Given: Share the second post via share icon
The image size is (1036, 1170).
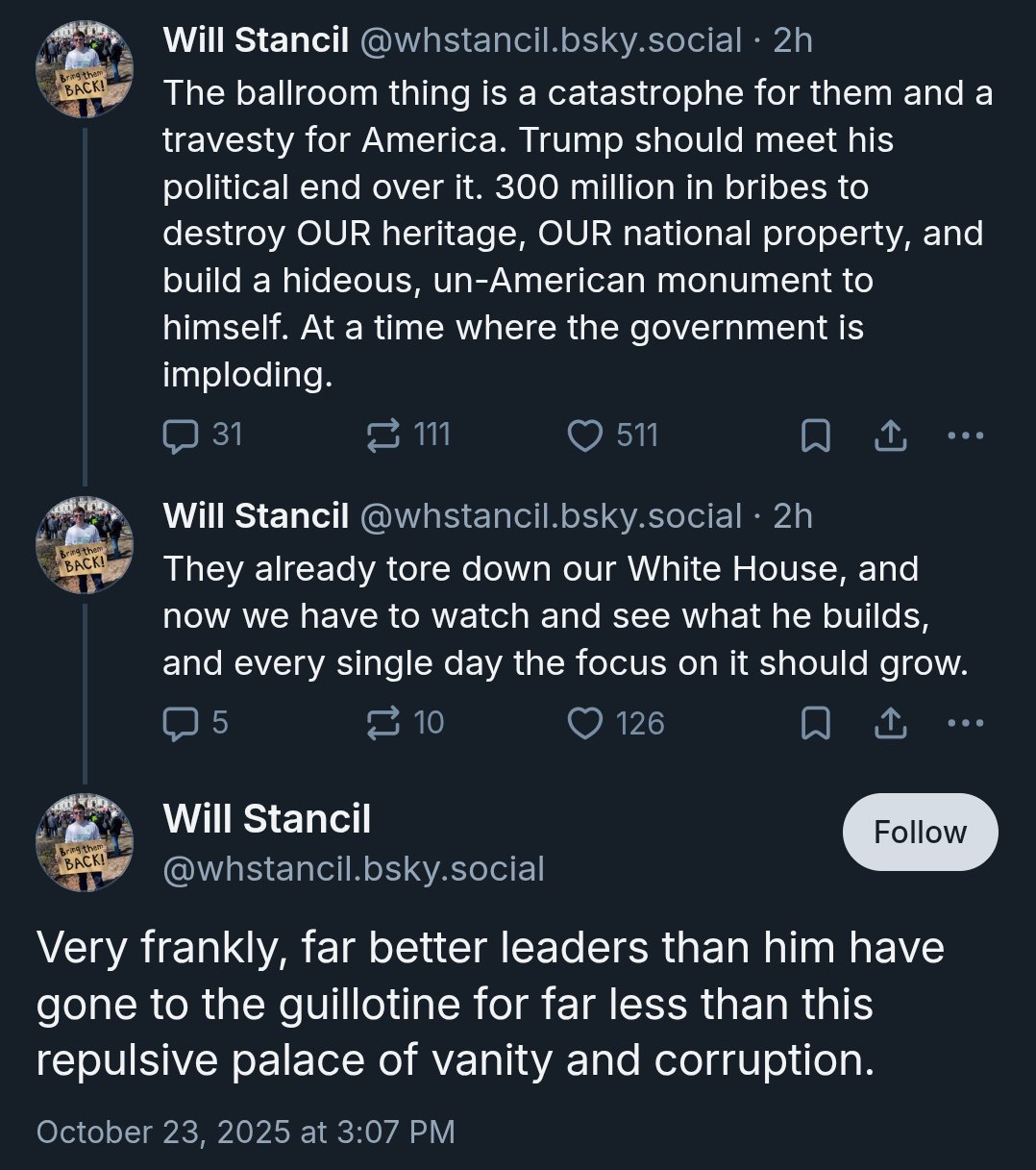Looking at the screenshot, I should 891,723.
